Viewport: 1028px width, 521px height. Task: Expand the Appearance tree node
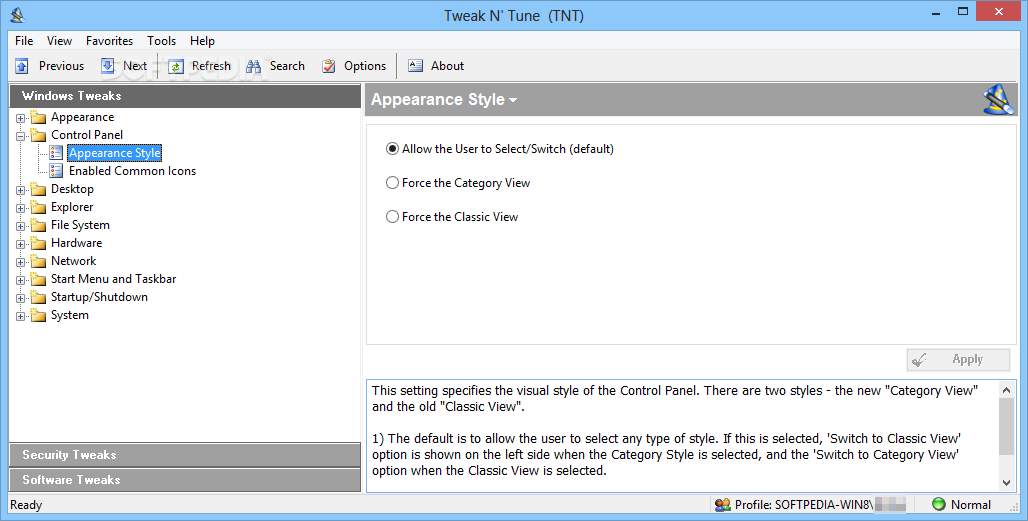[x=20, y=119]
